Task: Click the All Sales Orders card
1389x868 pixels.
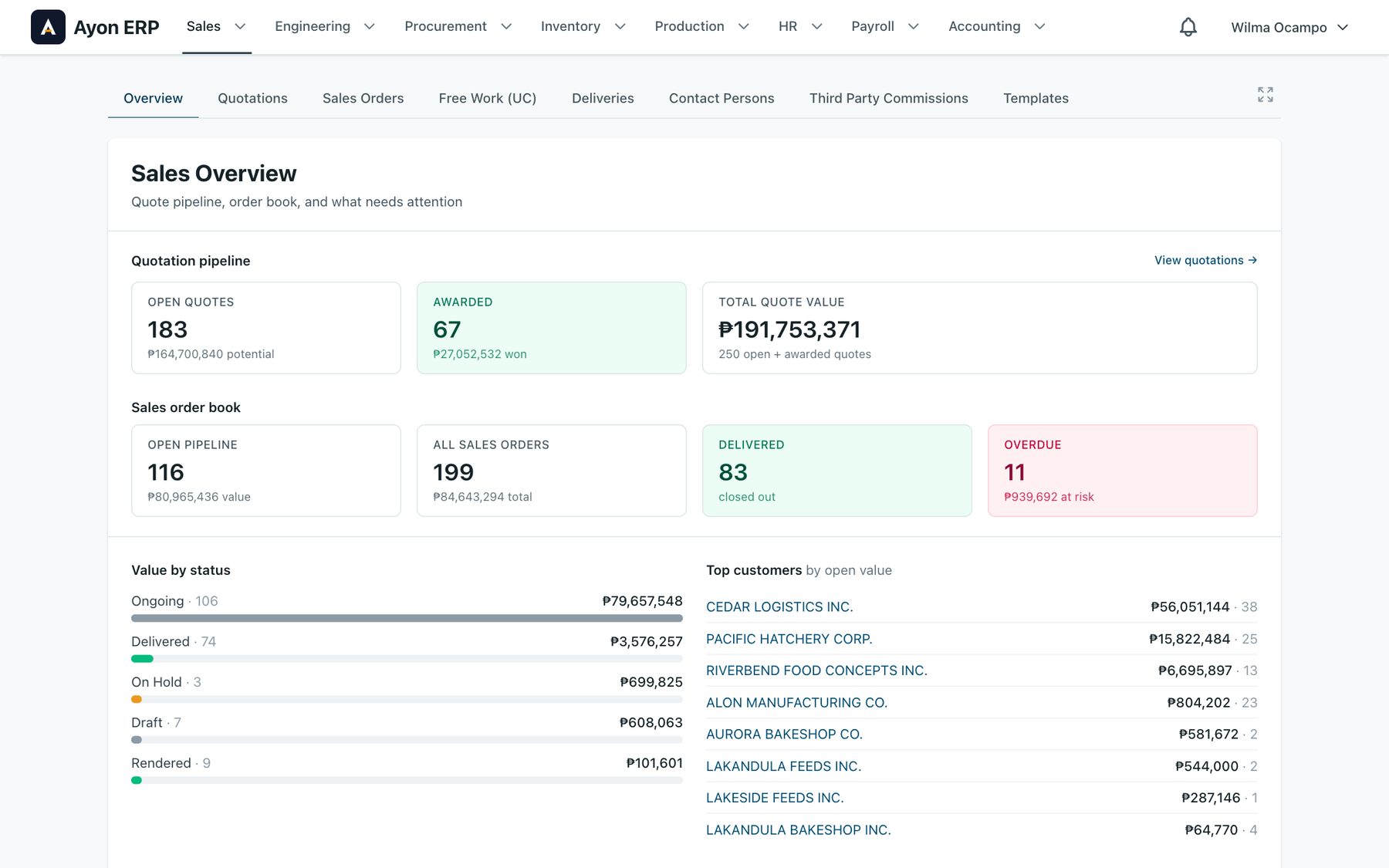Action: coord(552,471)
